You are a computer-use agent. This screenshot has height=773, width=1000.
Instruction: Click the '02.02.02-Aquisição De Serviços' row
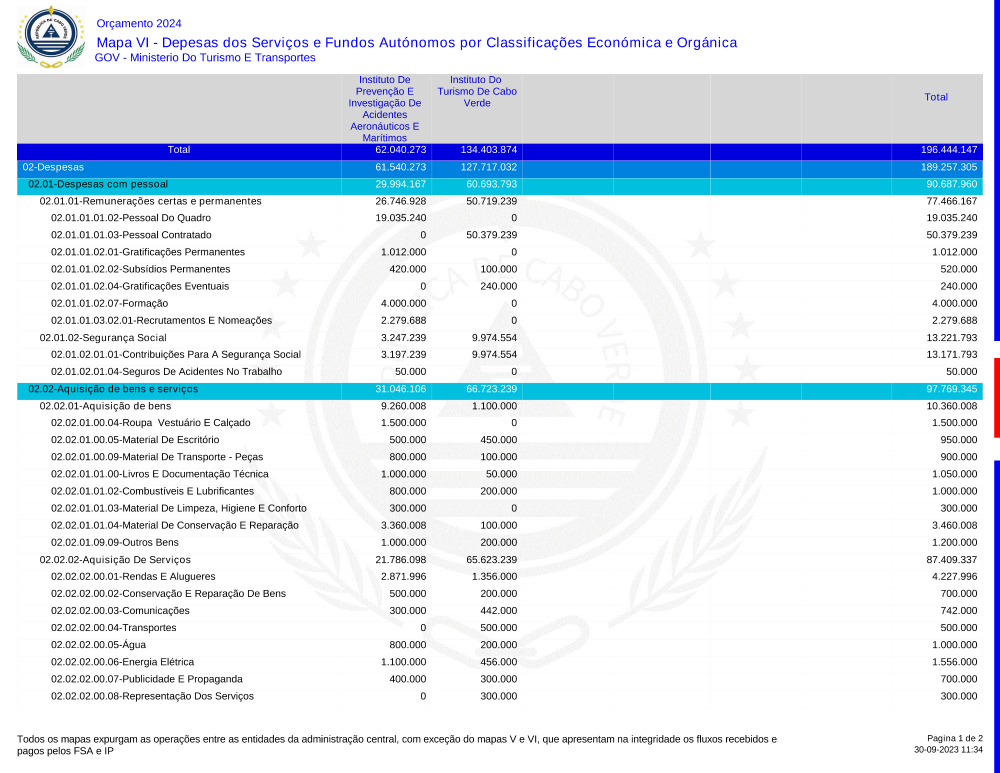115,559
